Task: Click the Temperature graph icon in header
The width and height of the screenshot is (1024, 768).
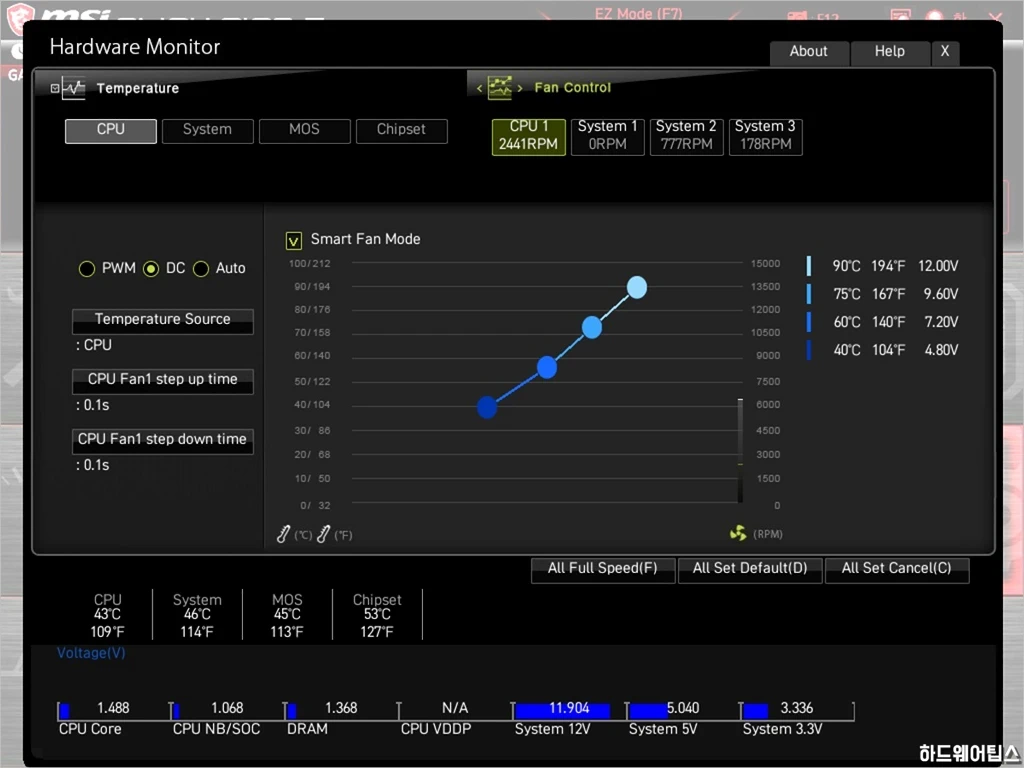Action: tap(74, 89)
